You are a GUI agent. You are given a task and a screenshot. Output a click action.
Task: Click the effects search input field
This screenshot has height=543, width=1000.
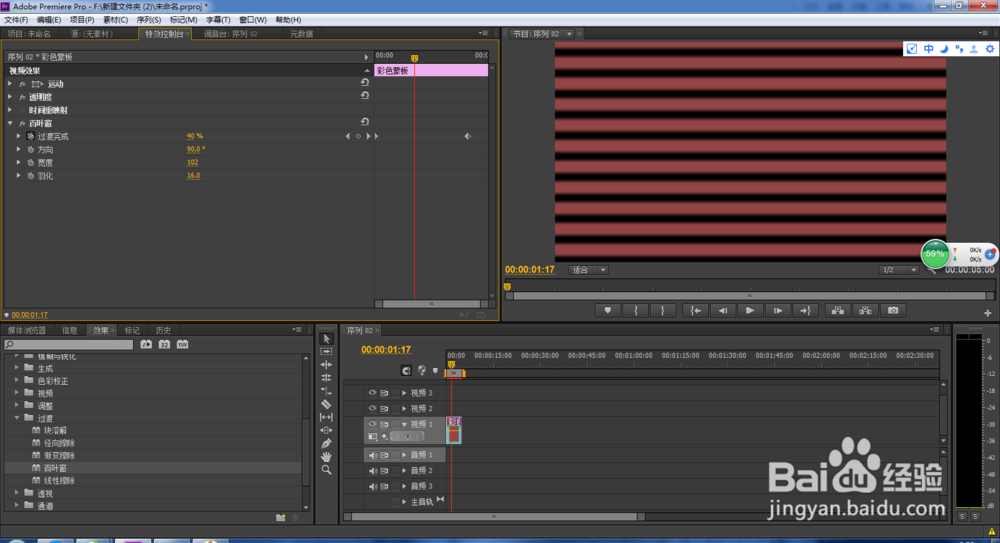click(69, 345)
